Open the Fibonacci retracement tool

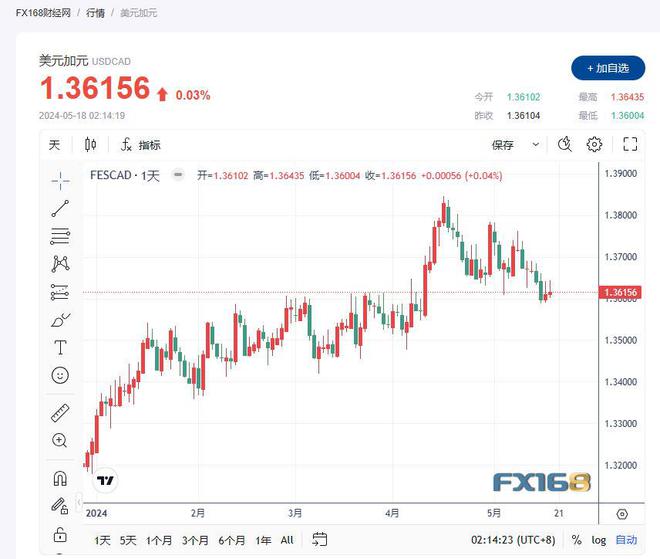60,237
